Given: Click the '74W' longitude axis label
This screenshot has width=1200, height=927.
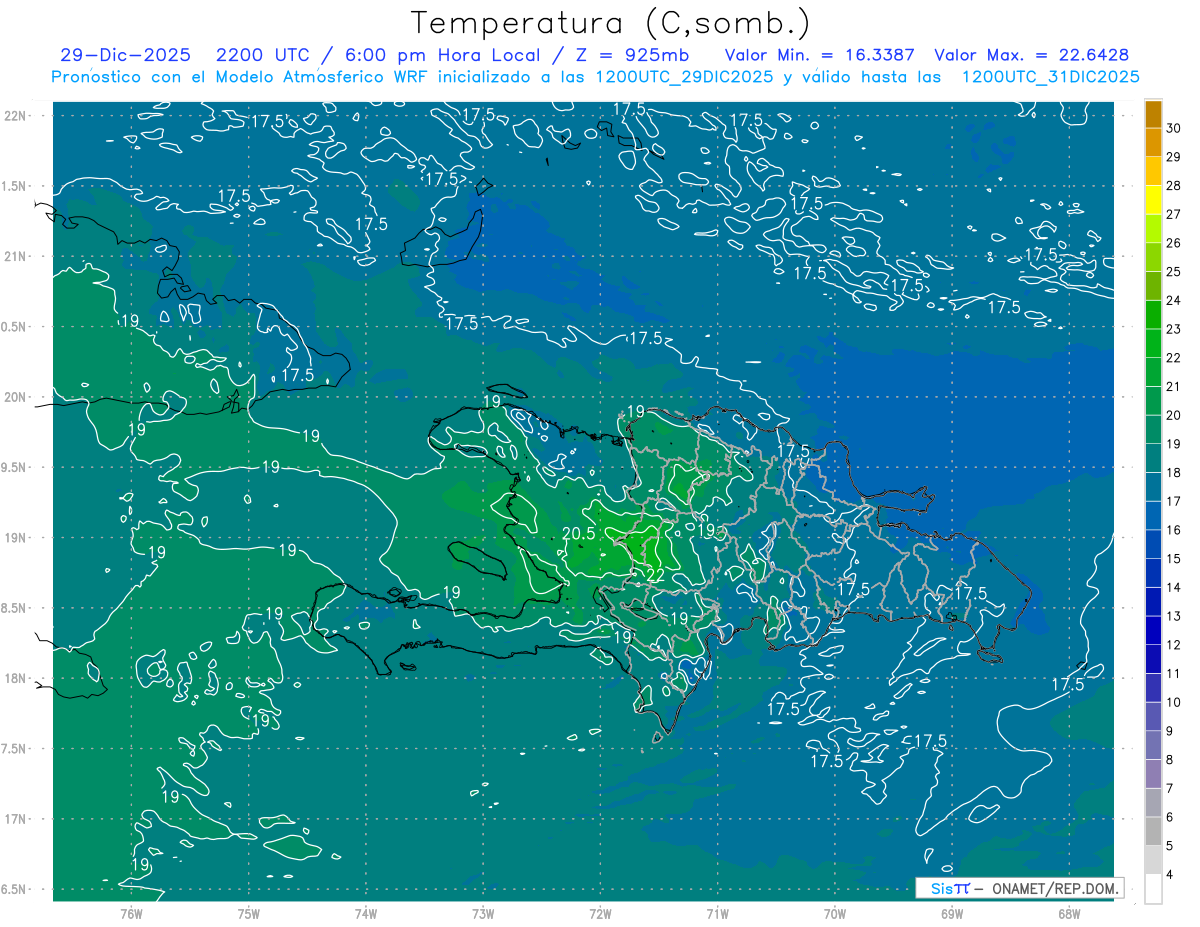Looking at the screenshot, I should click(366, 913).
